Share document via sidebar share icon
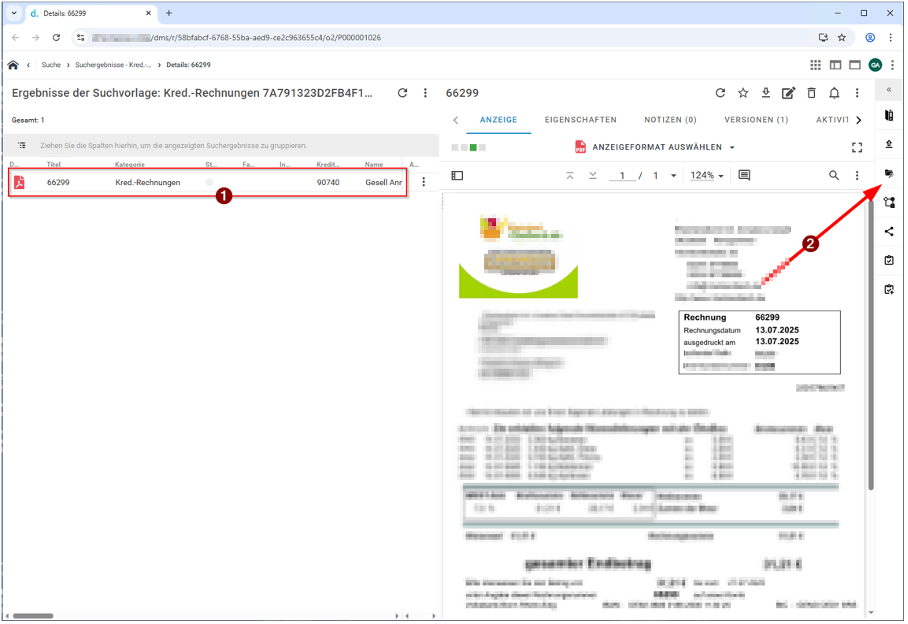 pyautogui.click(x=889, y=232)
